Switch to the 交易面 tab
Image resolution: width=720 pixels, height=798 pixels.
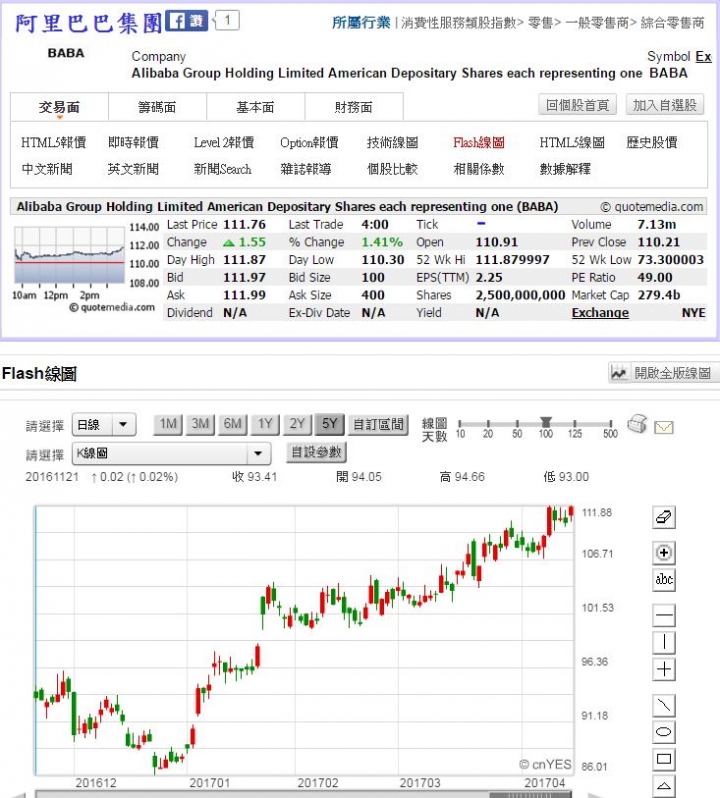click(x=60, y=107)
